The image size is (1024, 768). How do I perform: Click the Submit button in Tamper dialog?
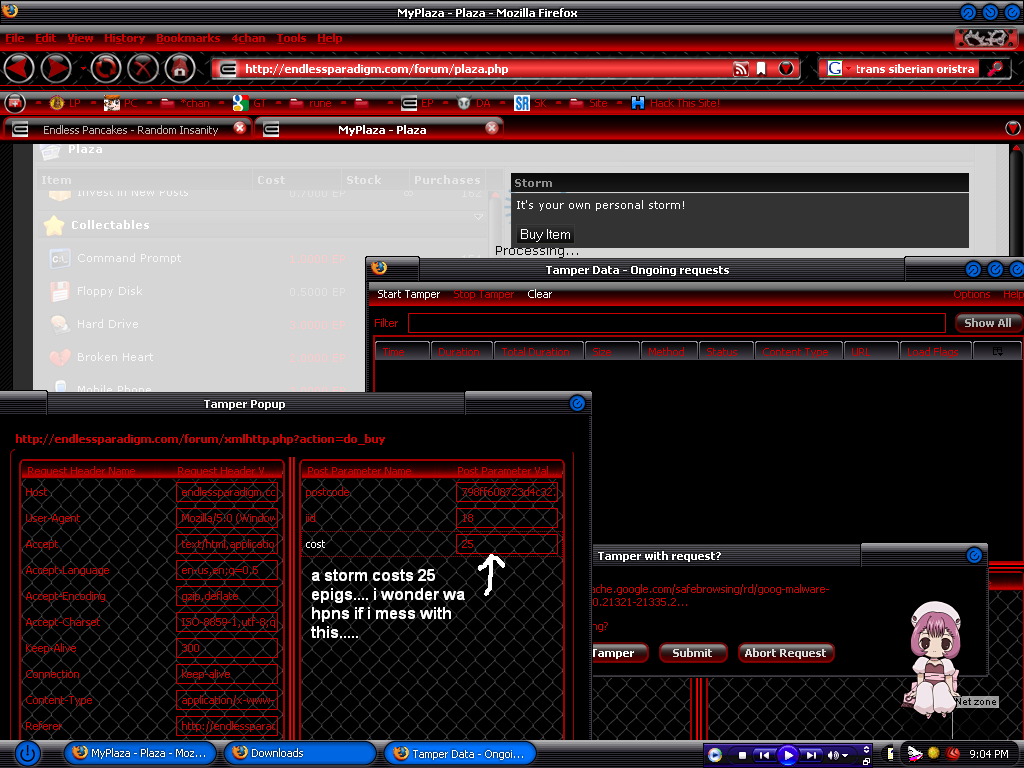[692, 652]
